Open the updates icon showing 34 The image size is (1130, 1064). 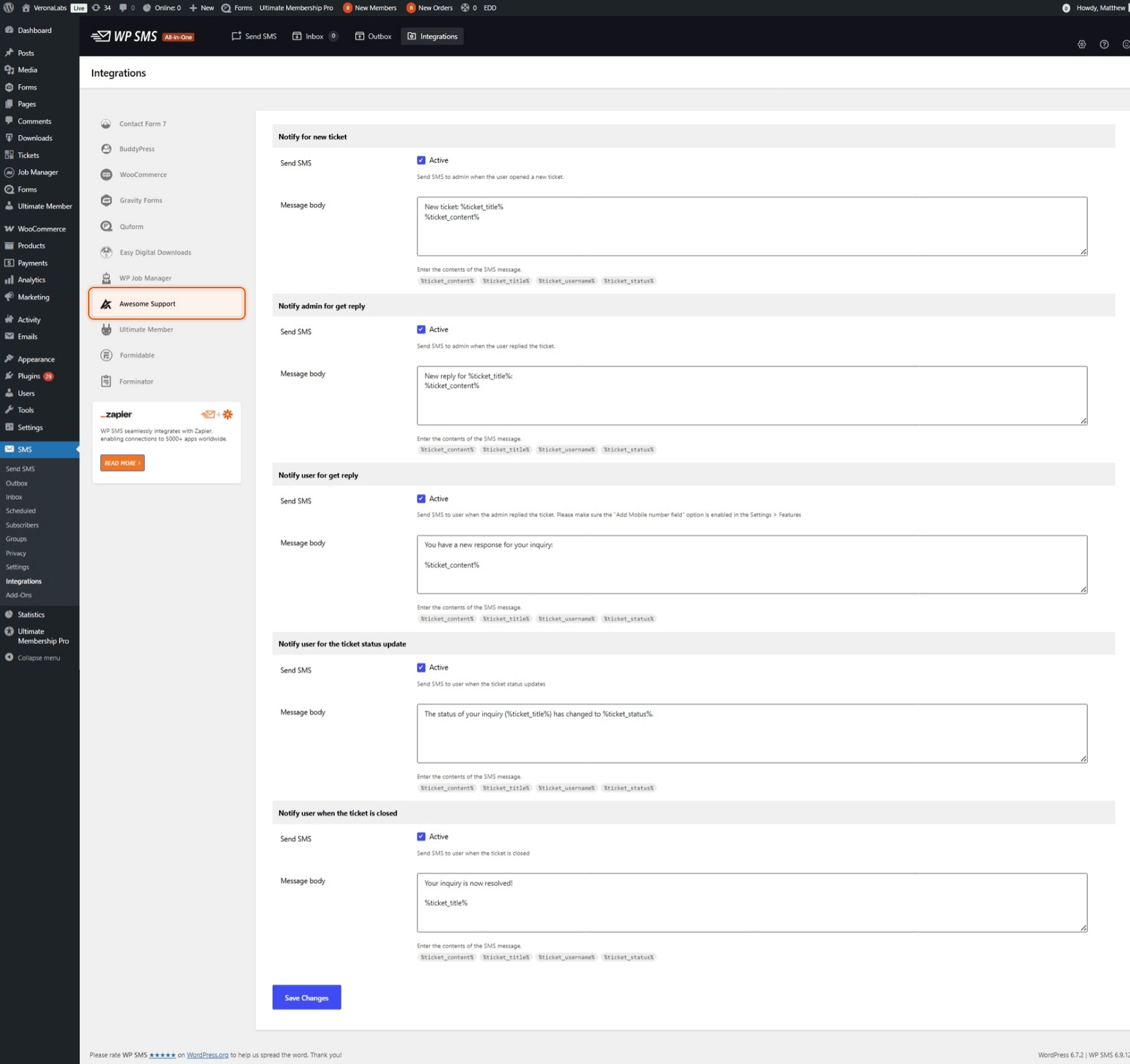point(96,8)
